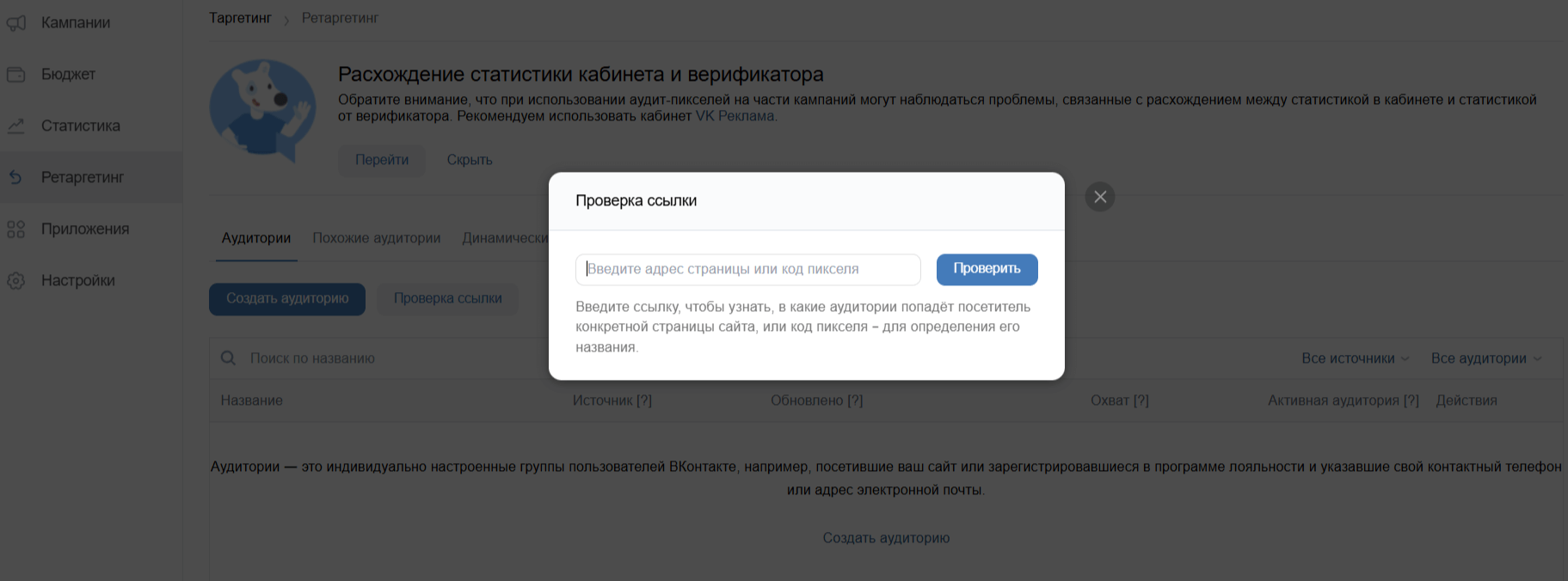Screen dimensions: 1568x581
Task: Click the Настройки gear icon
Action: [16, 281]
